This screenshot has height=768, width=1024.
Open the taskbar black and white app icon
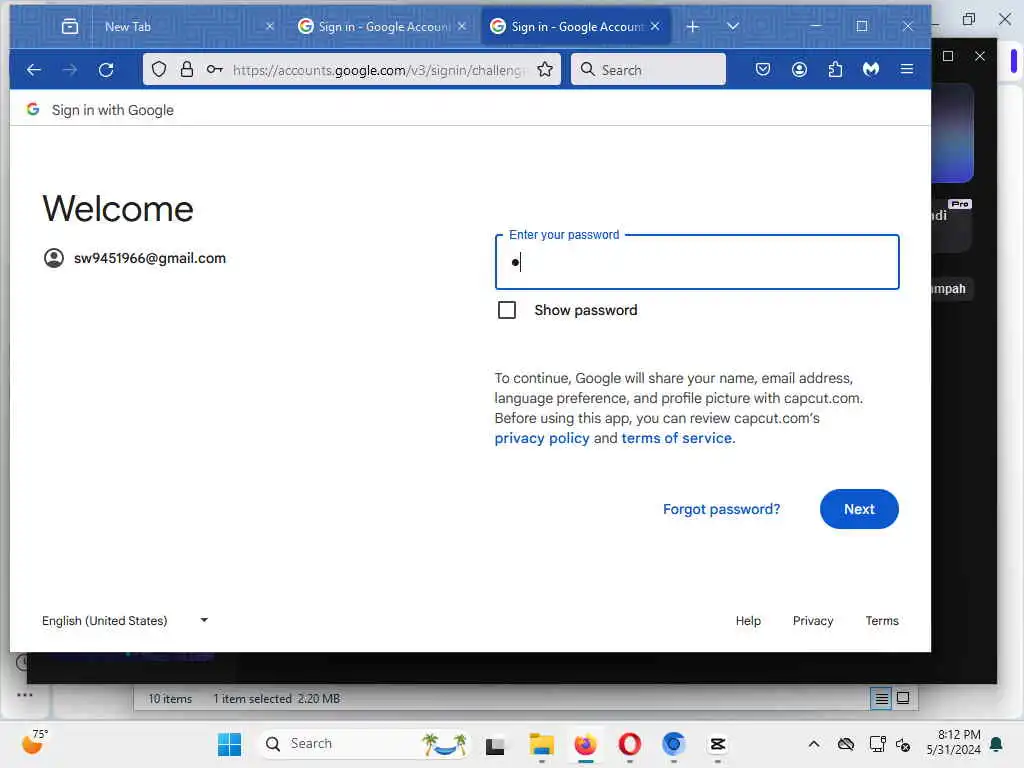495,745
